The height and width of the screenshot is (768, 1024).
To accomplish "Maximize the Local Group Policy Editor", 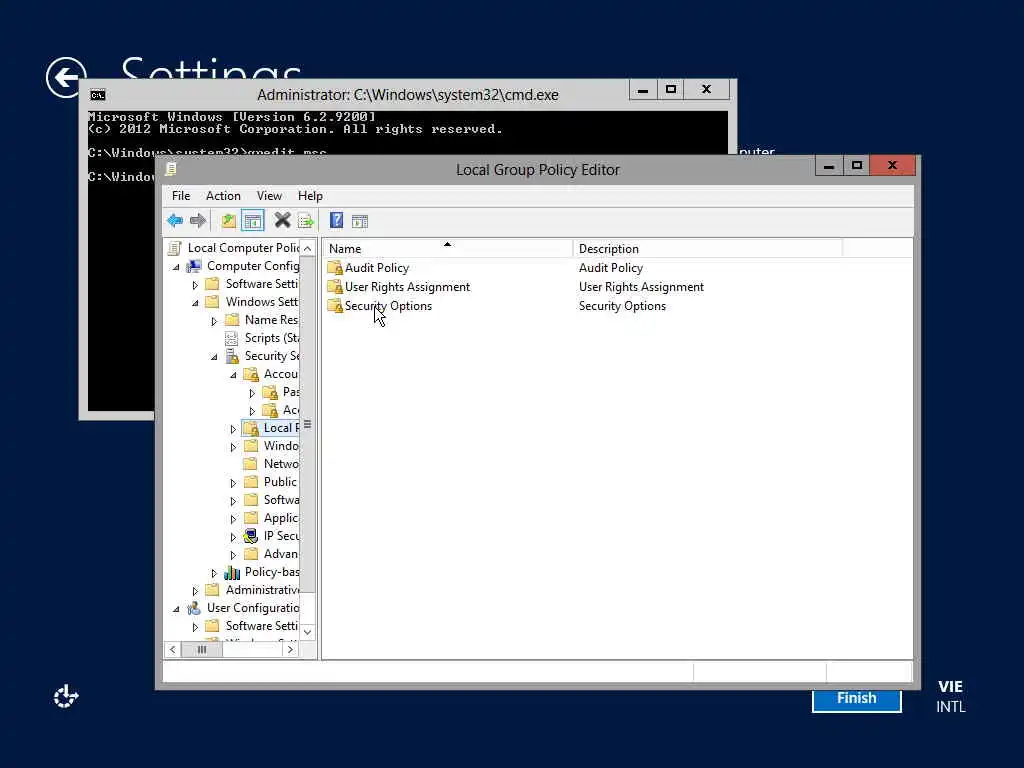I will [856, 165].
